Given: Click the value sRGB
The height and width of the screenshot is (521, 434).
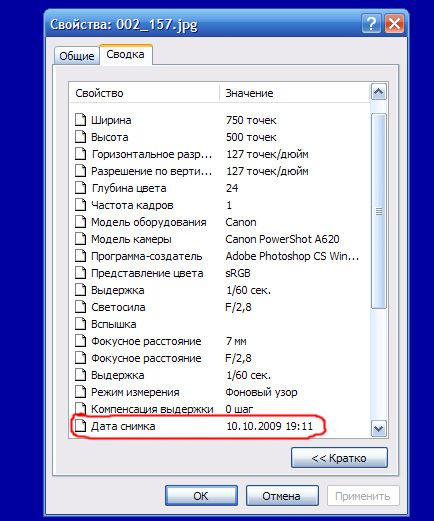Looking at the screenshot, I should [x=238, y=273].
